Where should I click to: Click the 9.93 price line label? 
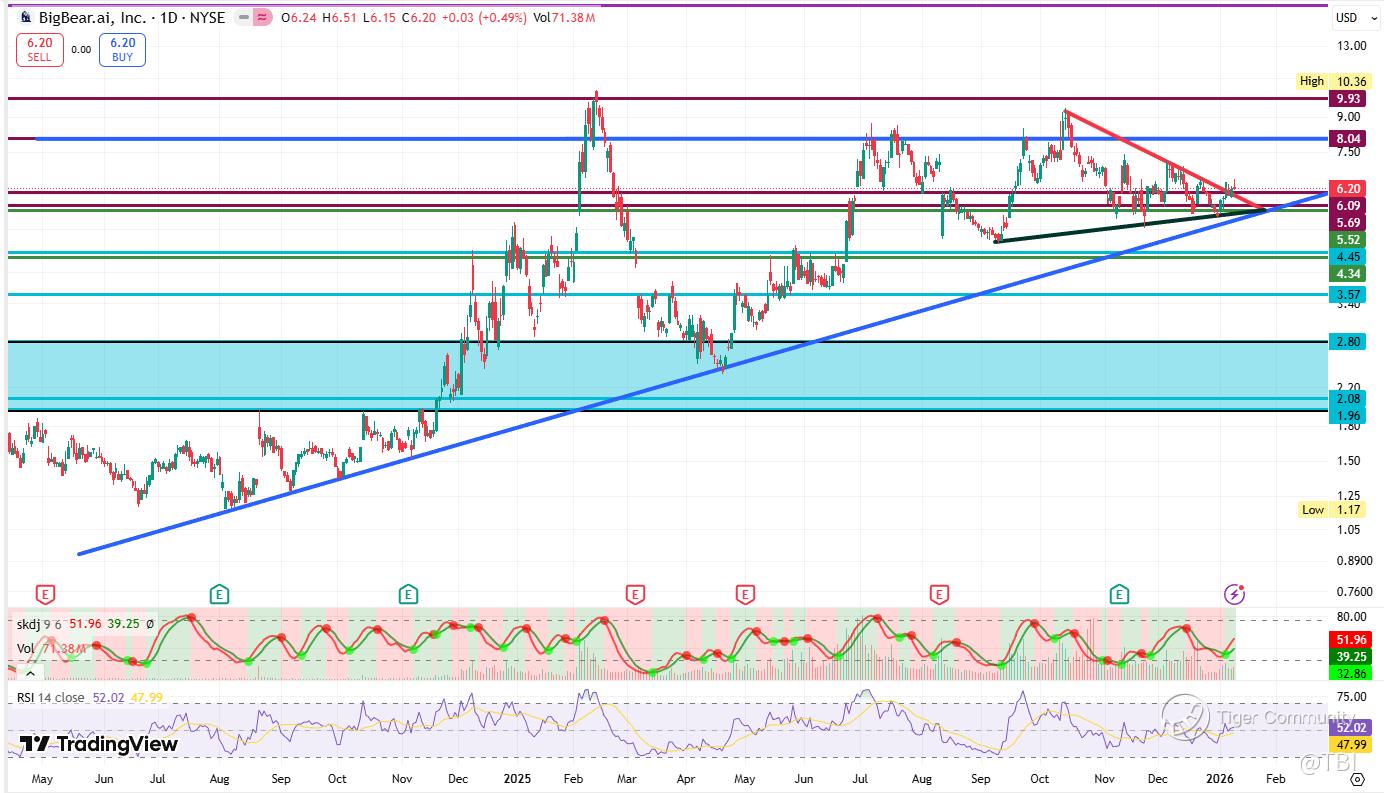click(x=1348, y=99)
